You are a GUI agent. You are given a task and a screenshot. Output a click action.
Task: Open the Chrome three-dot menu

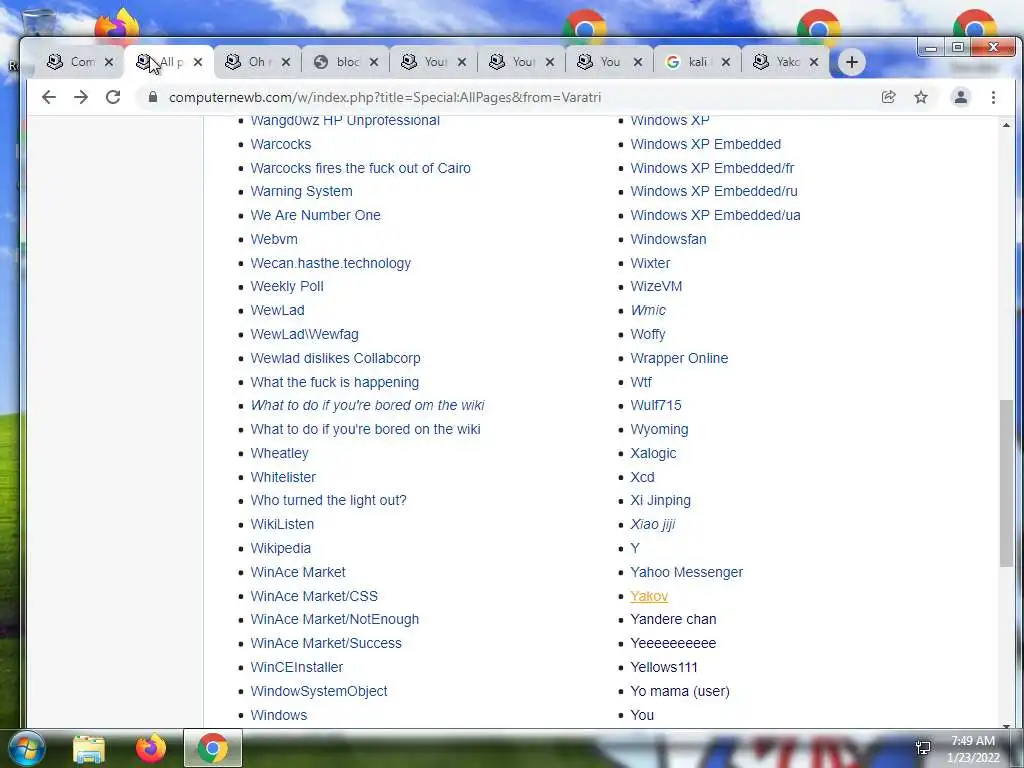pos(993,97)
